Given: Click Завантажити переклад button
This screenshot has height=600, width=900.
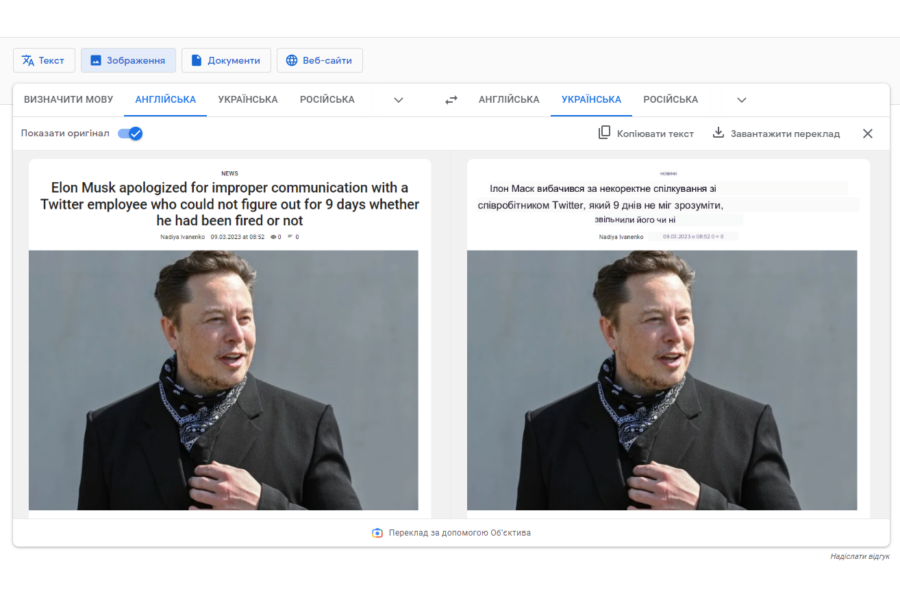Looking at the screenshot, I should (x=776, y=133).
